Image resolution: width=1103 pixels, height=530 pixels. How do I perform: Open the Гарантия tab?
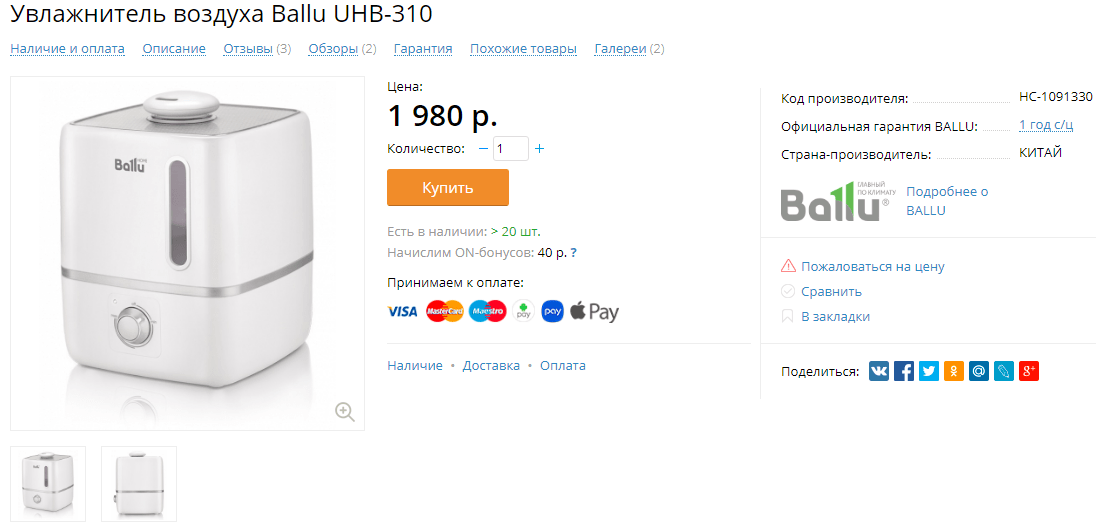point(423,49)
